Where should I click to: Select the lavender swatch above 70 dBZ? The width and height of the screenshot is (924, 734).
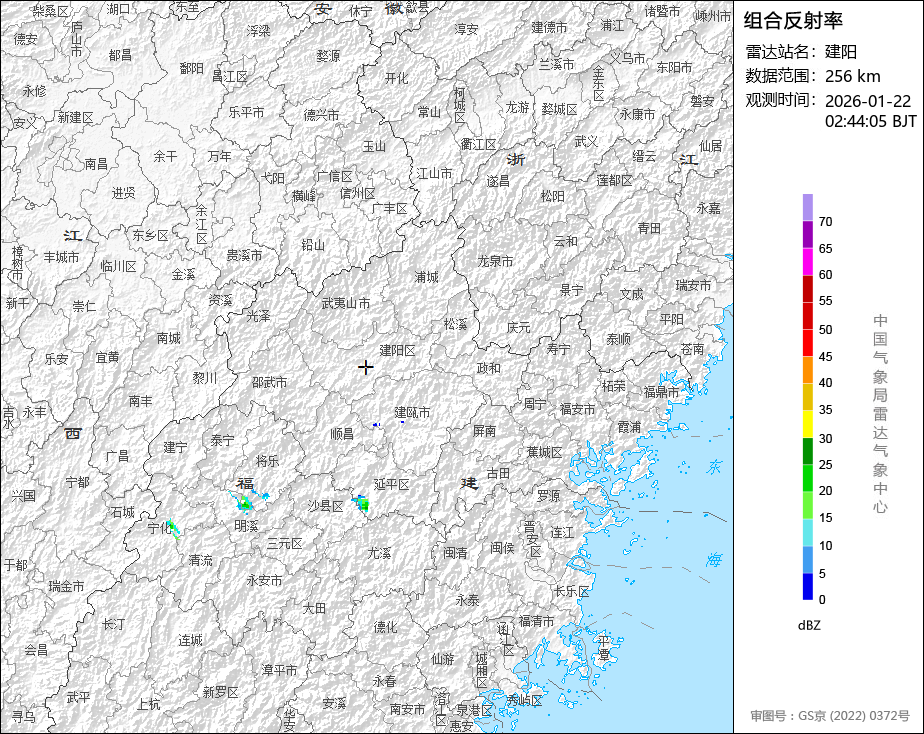point(807,207)
